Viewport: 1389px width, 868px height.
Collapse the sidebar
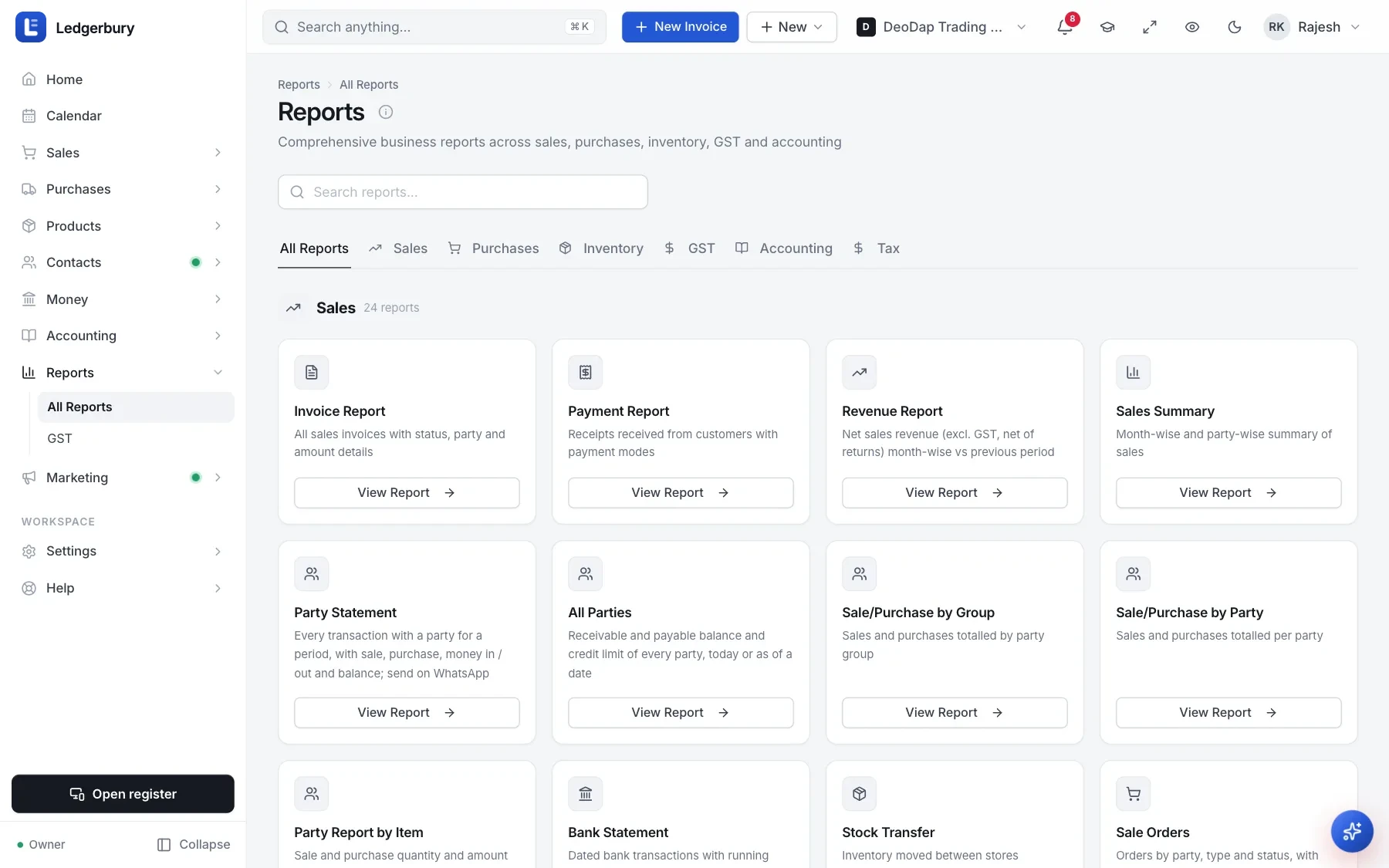(194, 845)
